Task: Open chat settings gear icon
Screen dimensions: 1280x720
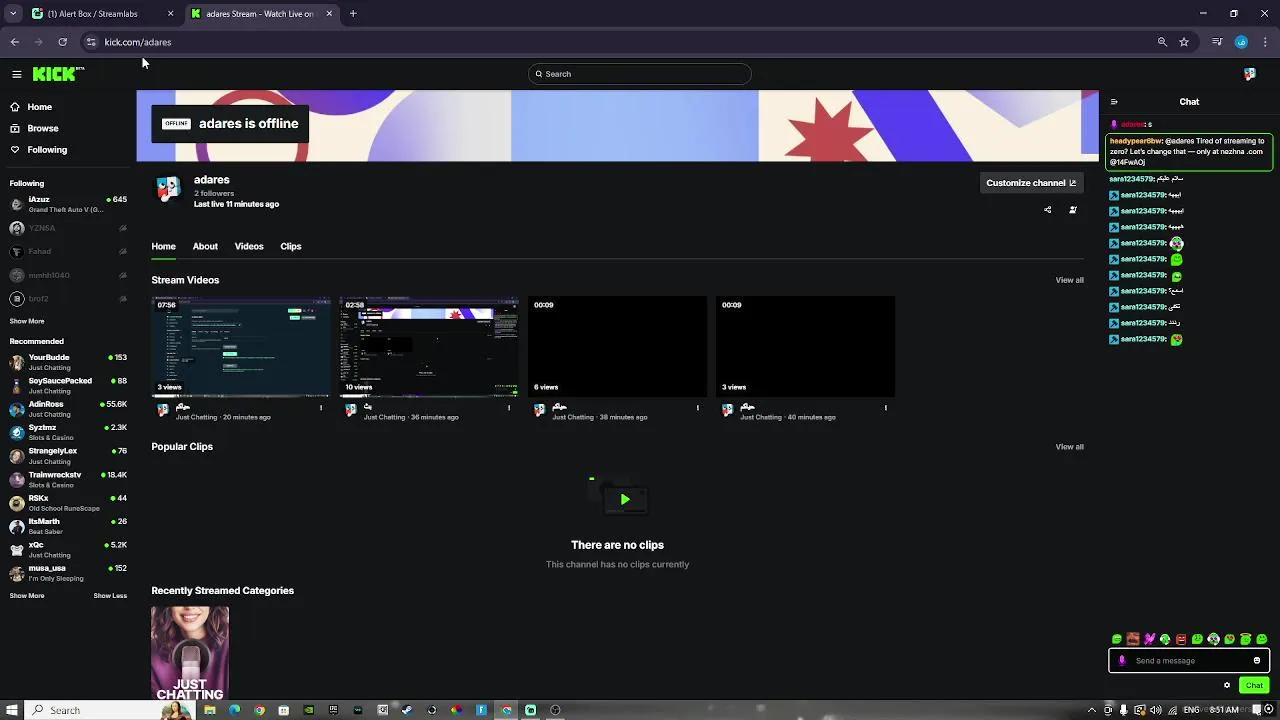Action: (1227, 685)
